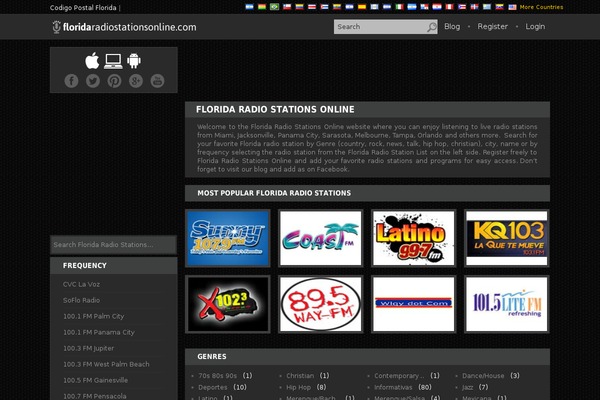Browse the Jazz genre

pos(467,387)
